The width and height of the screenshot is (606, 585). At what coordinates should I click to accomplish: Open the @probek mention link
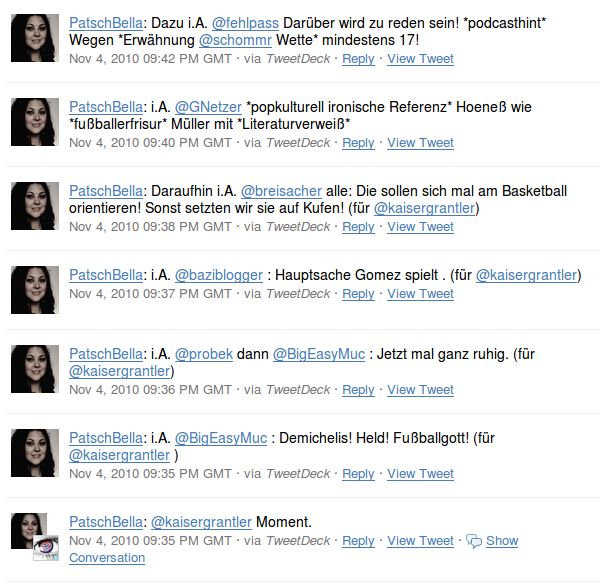(204, 354)
